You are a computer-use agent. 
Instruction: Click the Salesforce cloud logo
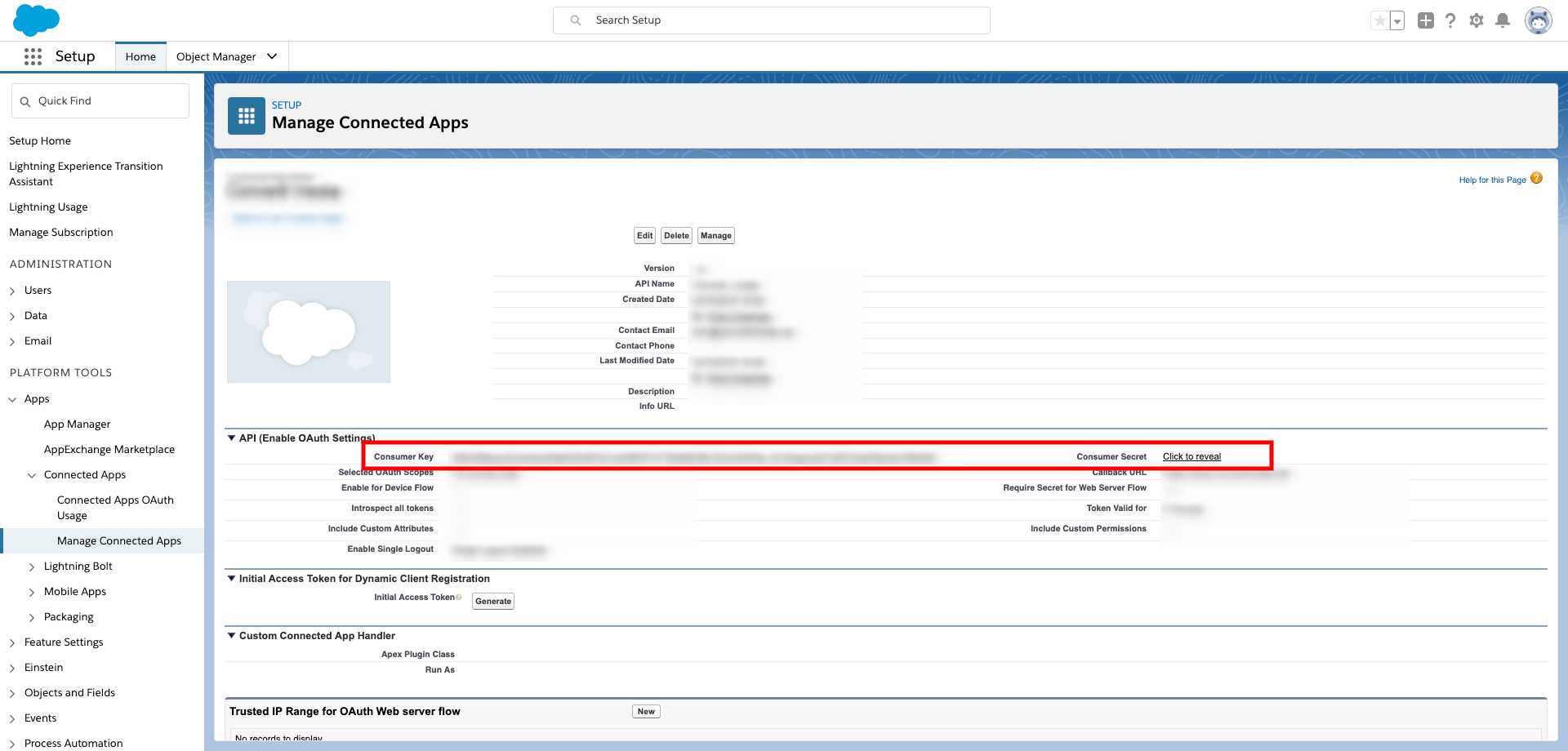36,20
